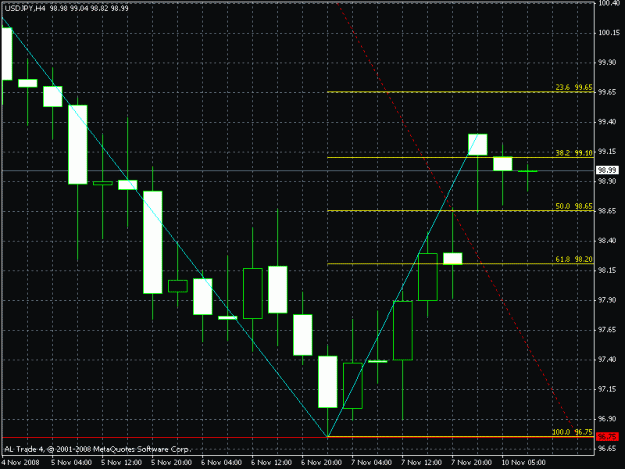Viewport: 625px width, 469px height.
Task: Click the 98.40 price axis label
Action: point(607,241)
